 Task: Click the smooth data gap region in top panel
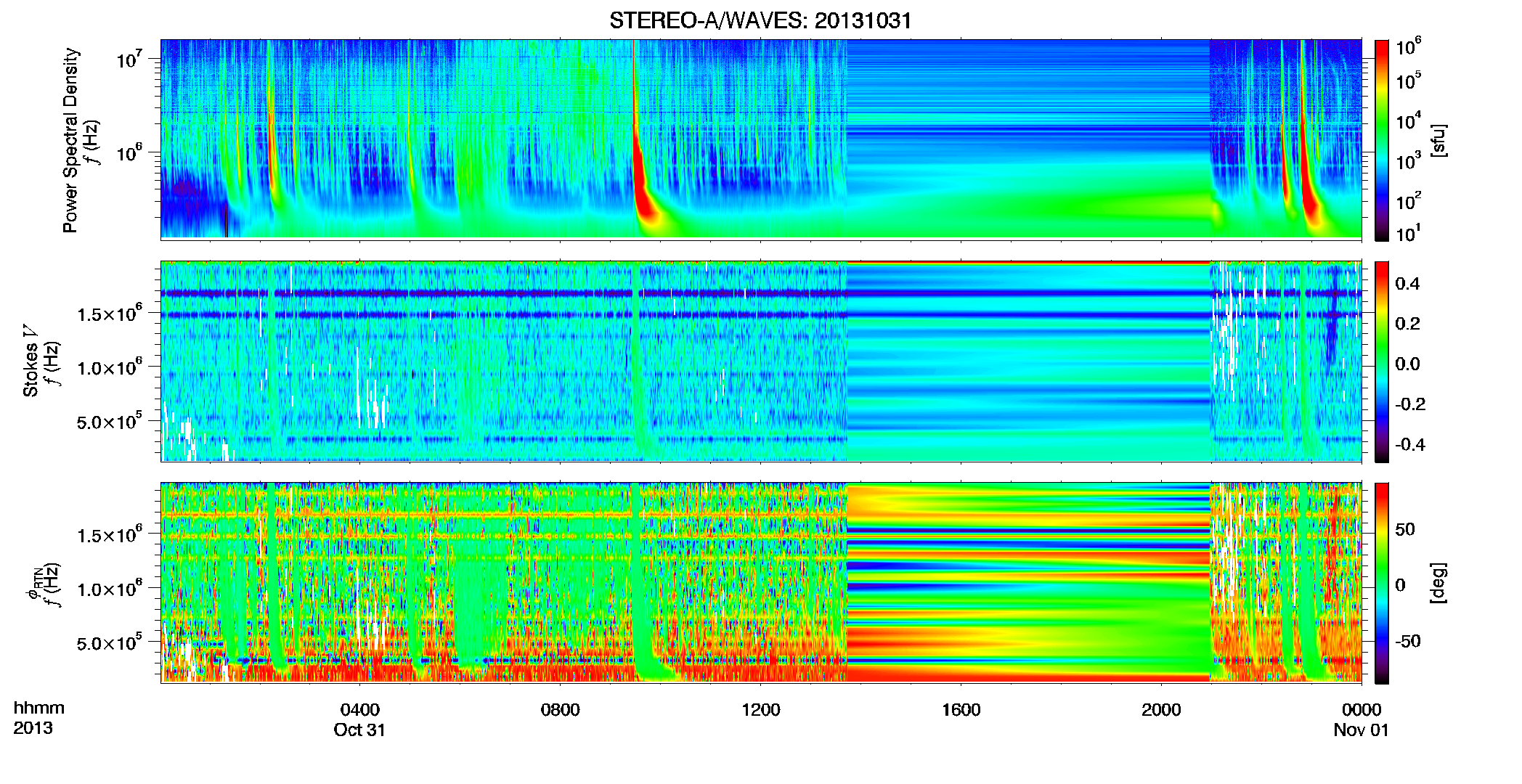click(1027, 139)
